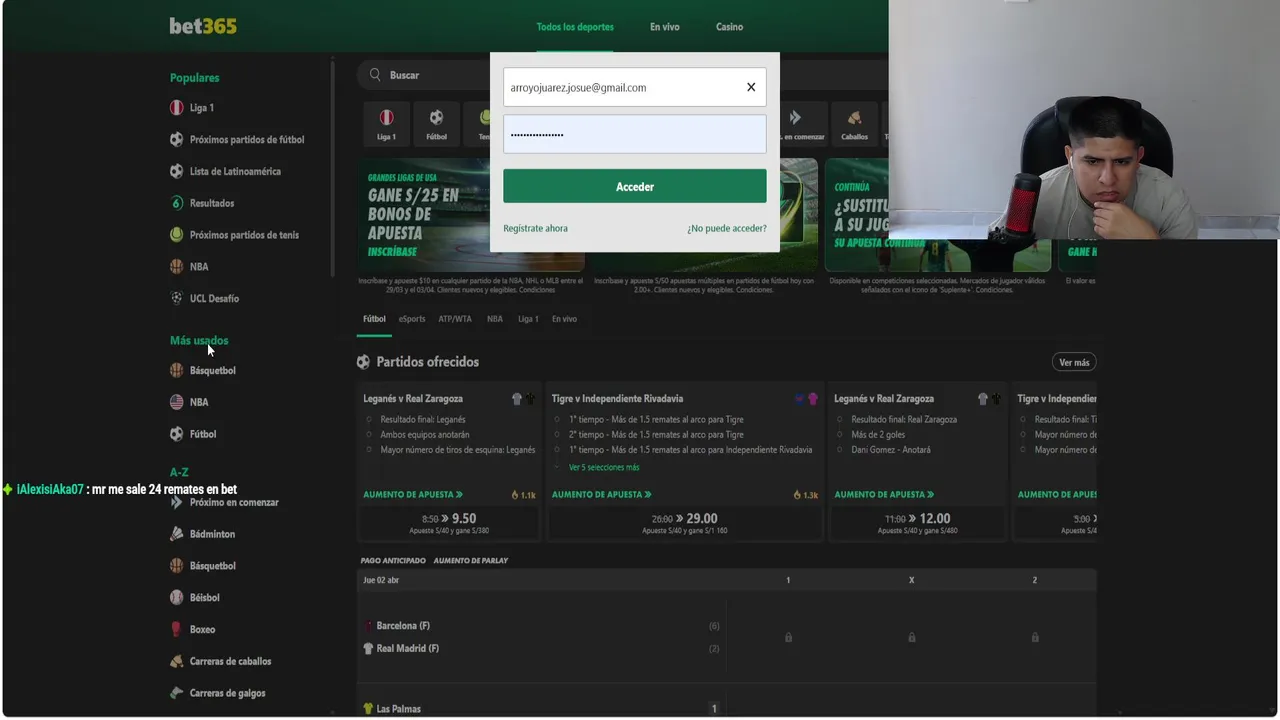Image resolution: width=1280 pixels, height=720 pixels.
Task: Select Caballos sport shortcut tile
Action: [x=854, y=124]
